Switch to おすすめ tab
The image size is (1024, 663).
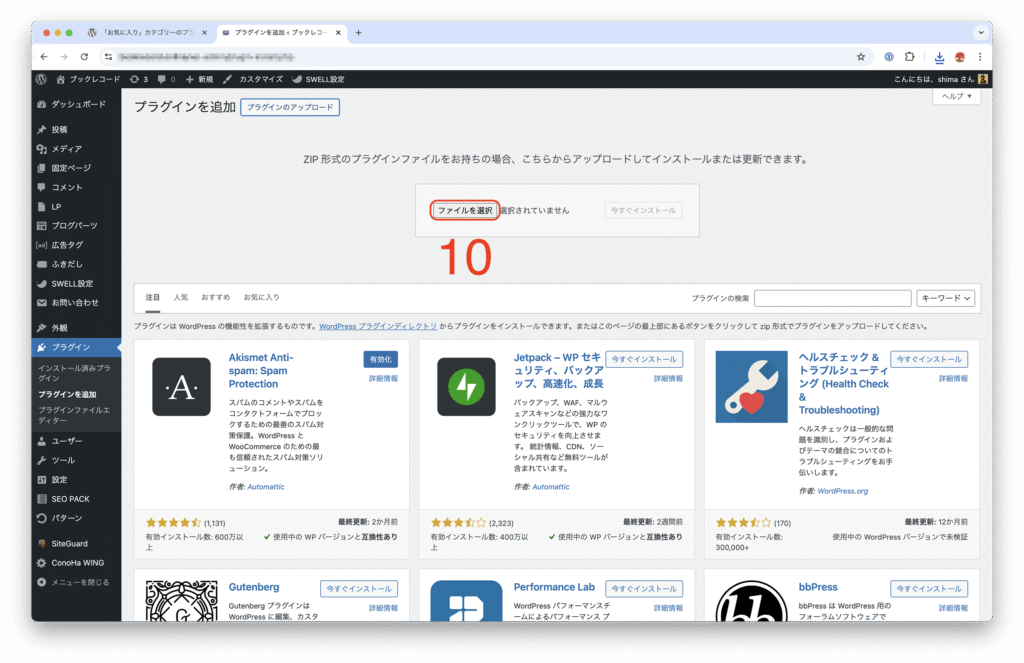(x=216, y=297)
